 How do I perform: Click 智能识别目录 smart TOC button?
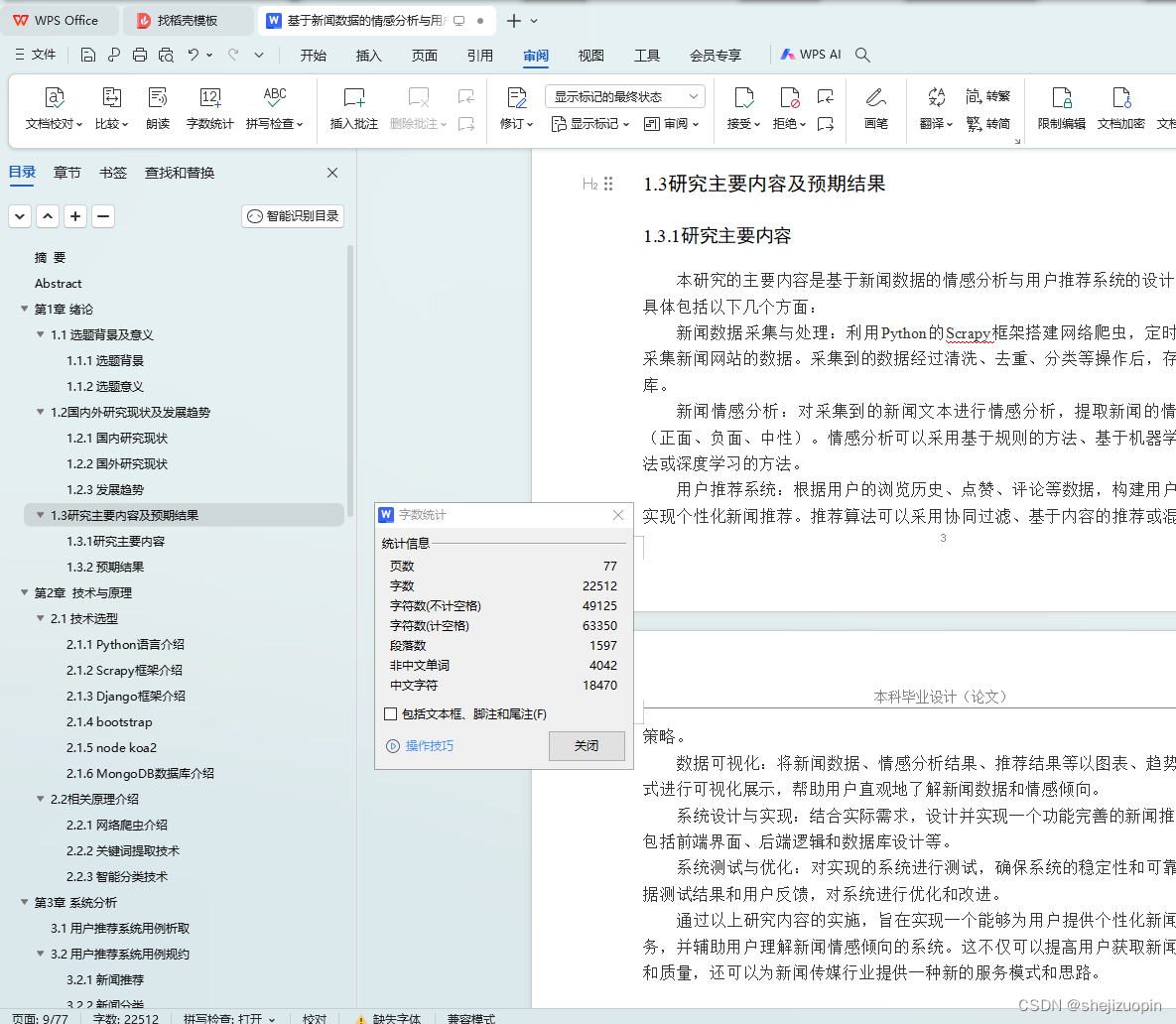[293, 216]
